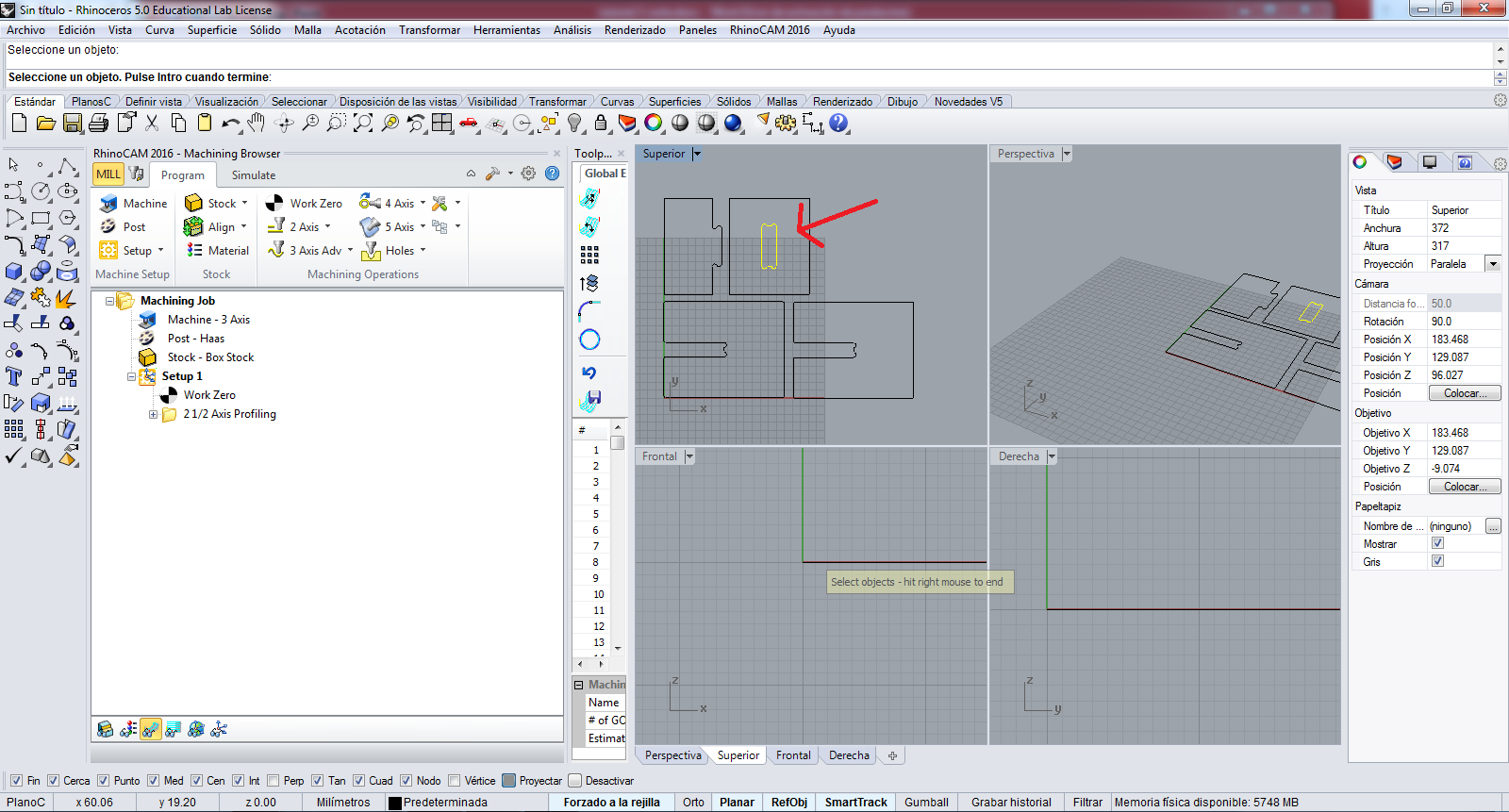Click the black Predeterminada layer color swatch
The height and width of the screenshot is (812, 1509).
[395, 803]
